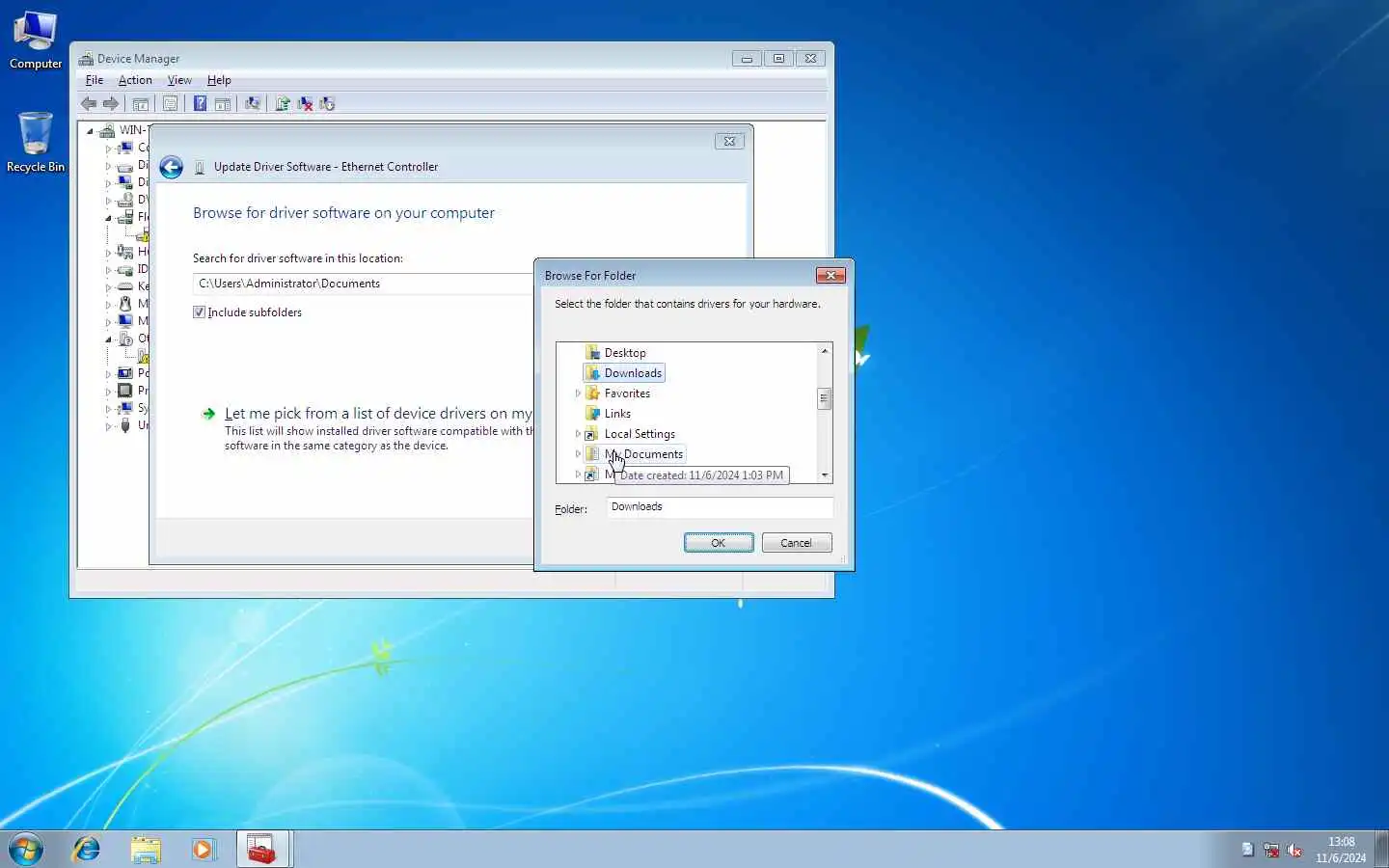Image resolution: width=1389 pixels, height=868 pixels.
Task: Open the View menu
Action: pyautogui.click(x=179, y=80)
